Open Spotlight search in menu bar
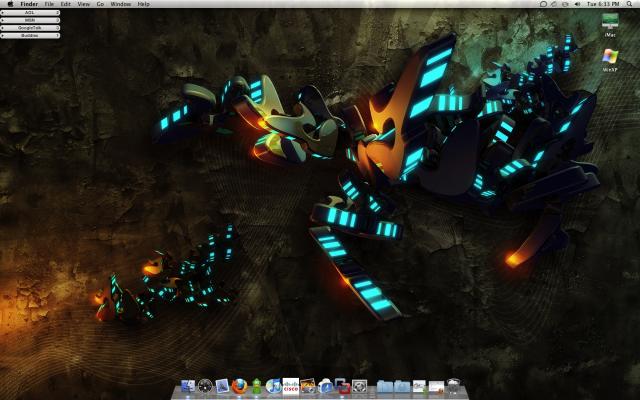The image size is (640, 400). [629, 4]
